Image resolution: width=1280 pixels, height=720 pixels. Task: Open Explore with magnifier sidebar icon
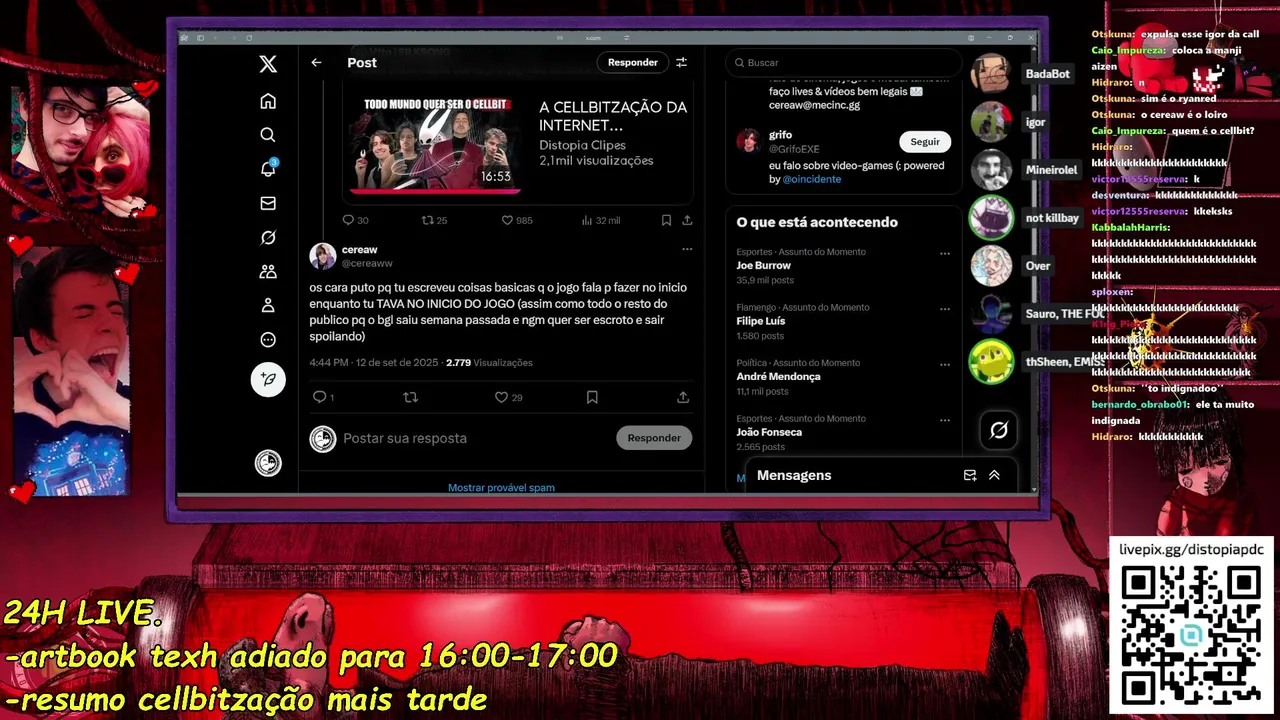click(x=268, y=135)
